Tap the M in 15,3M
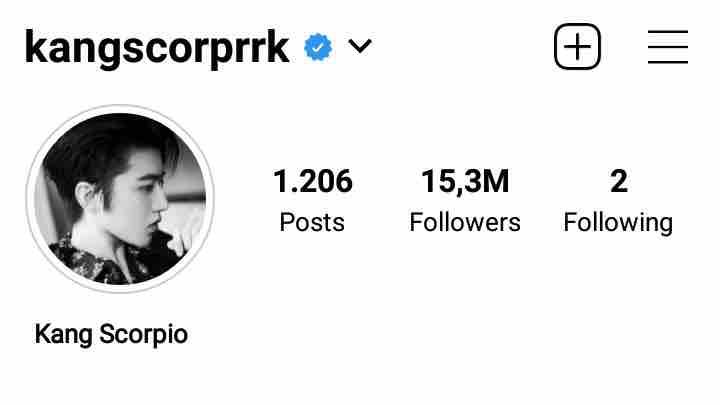The height and width of the screenshot is (405, 720). (495, 181)
